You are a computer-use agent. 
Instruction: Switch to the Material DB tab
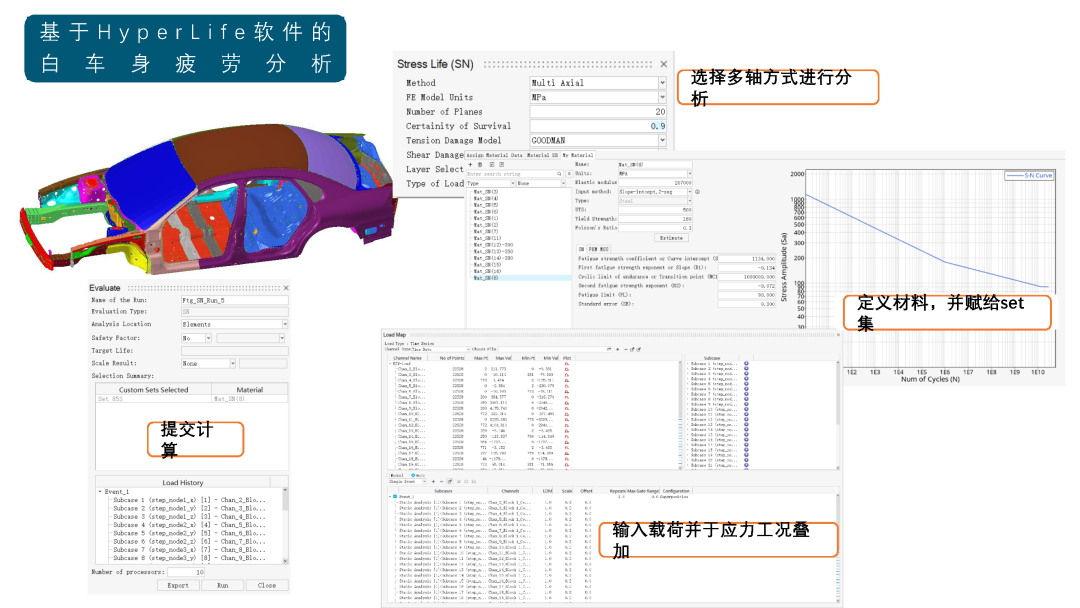pos(542,155)
